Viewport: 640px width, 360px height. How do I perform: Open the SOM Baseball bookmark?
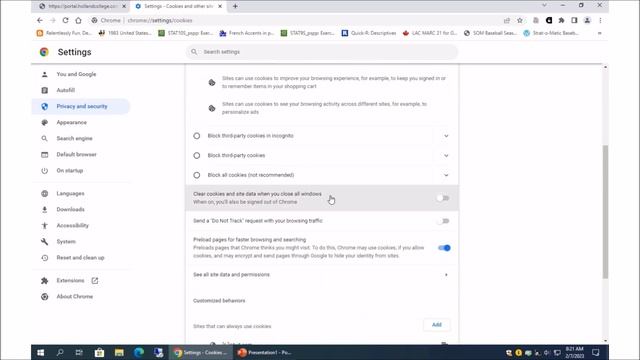point(490,33)
